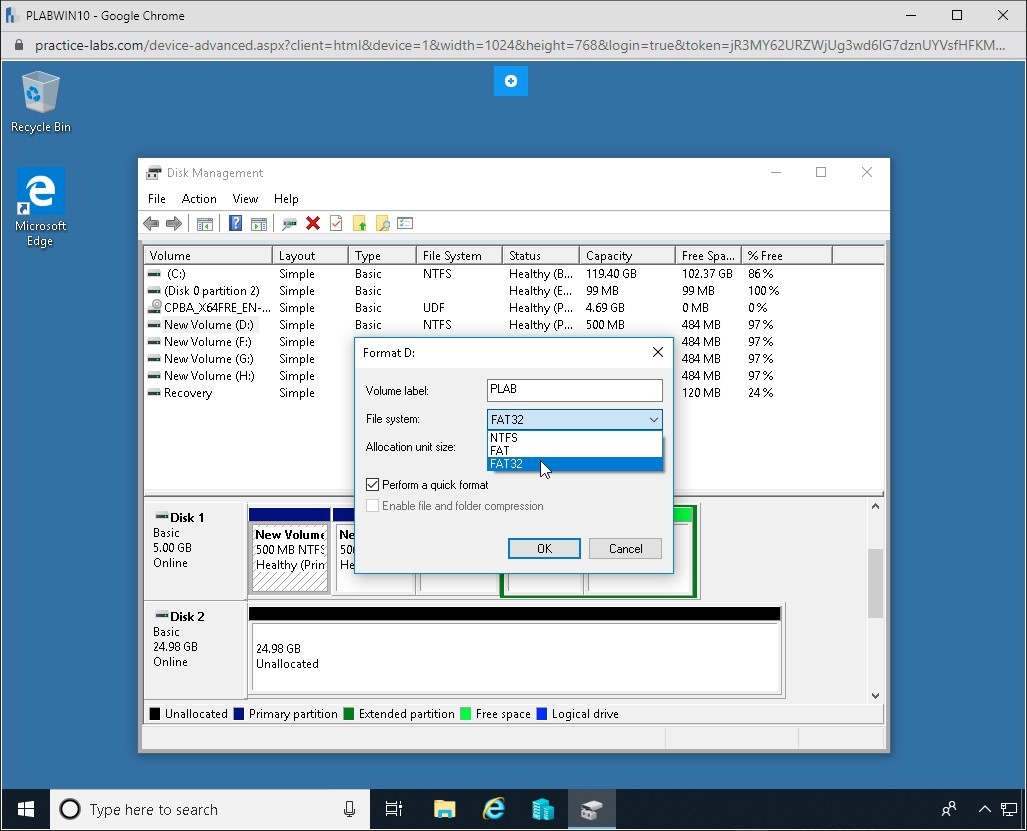Open the View menu
Screen dimensions: 1027x831
245,198
